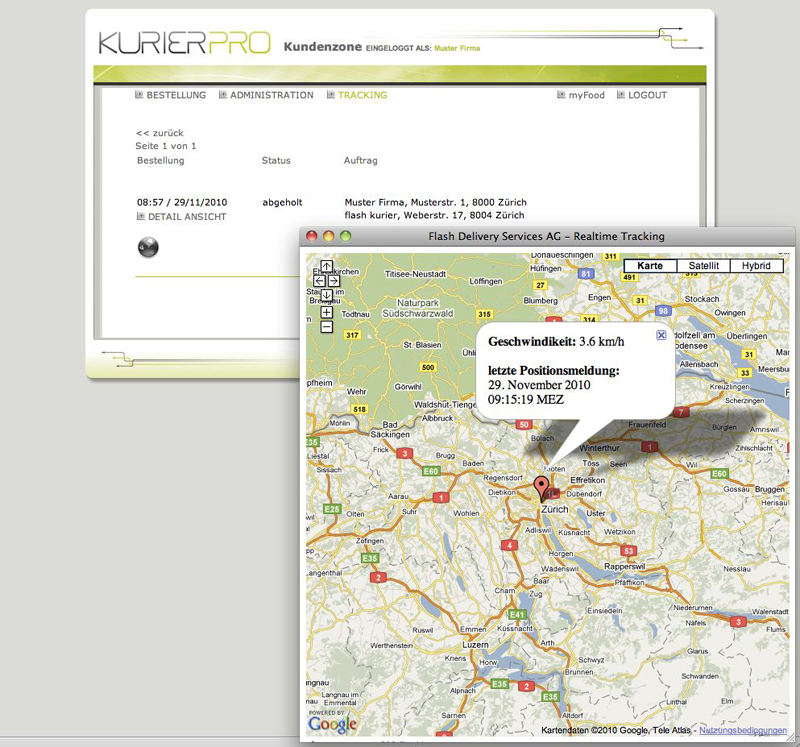Image resolution: width=800 pixels, height=747 pixels.
Task: Open the Nutzungsbedingungen link on the map
Action: [x=743, y=731]
